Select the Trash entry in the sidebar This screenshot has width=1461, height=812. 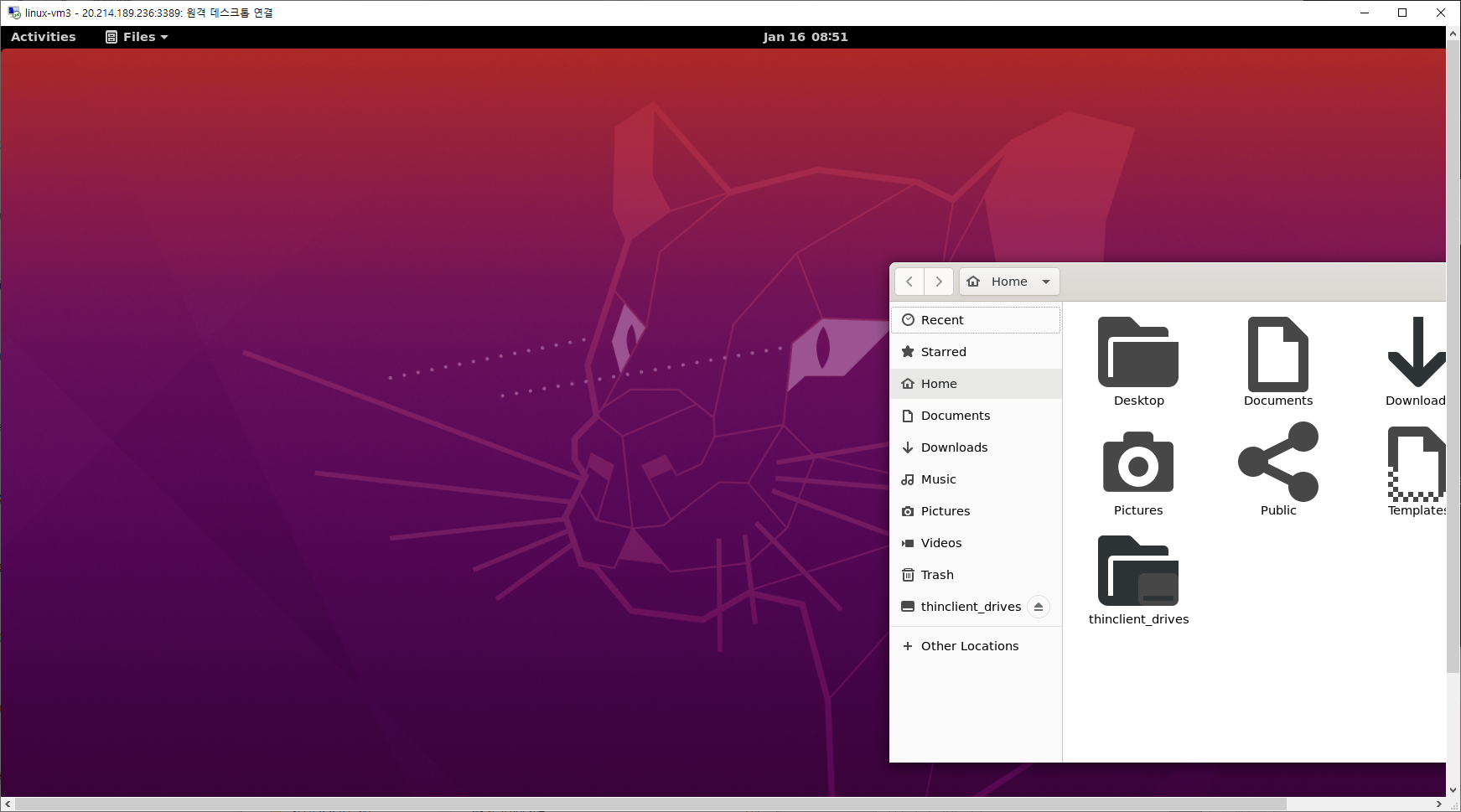point(976,575)
